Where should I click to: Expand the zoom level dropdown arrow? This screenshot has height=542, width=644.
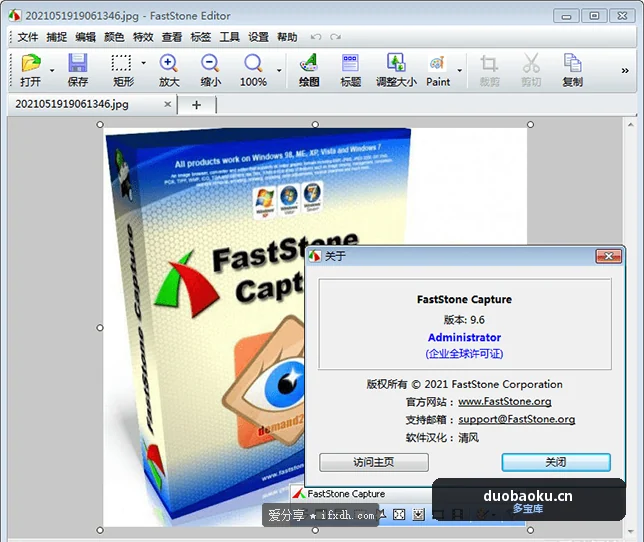tap(279, 71)
